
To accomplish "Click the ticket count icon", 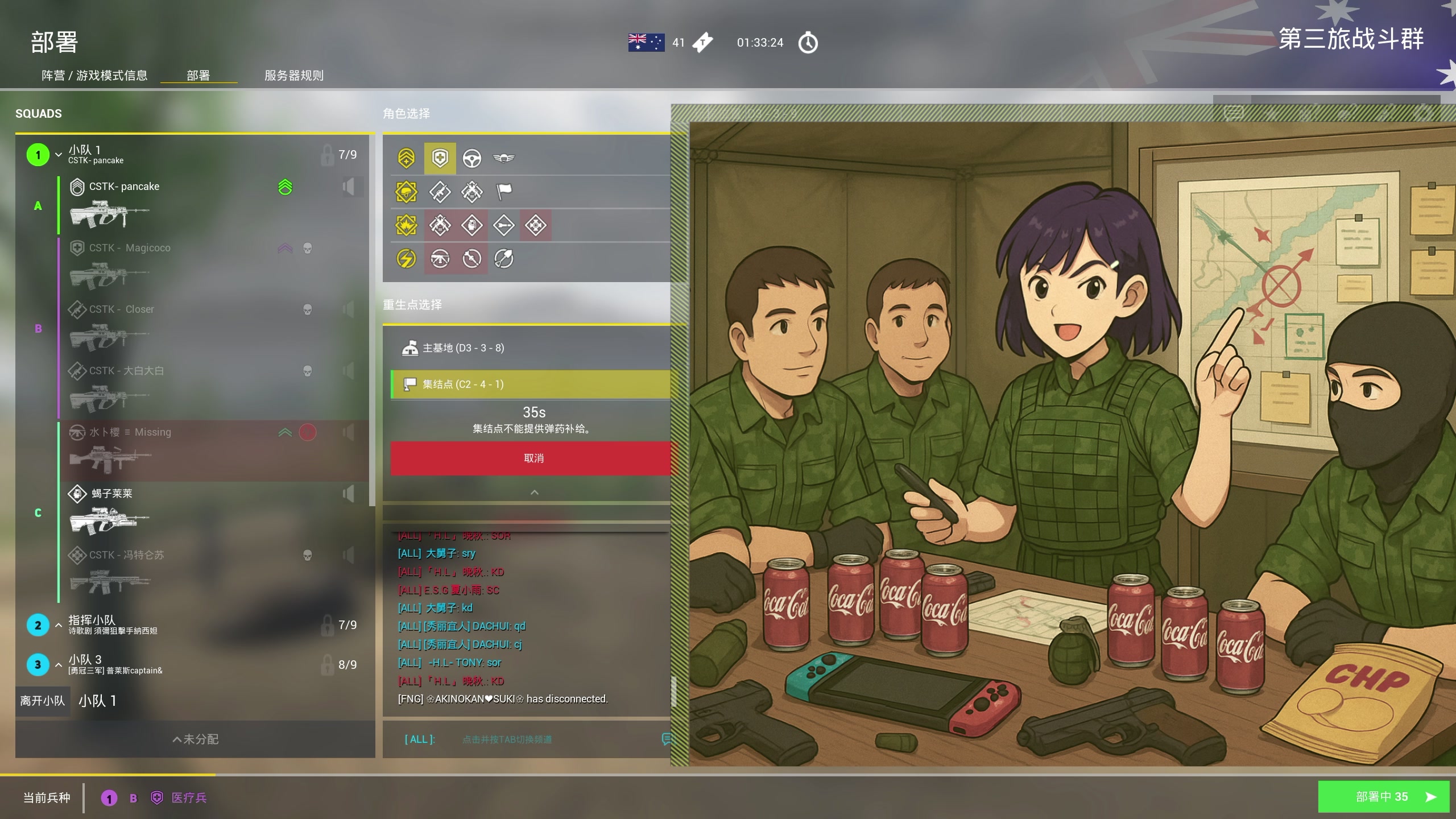I will pos(702,43).
